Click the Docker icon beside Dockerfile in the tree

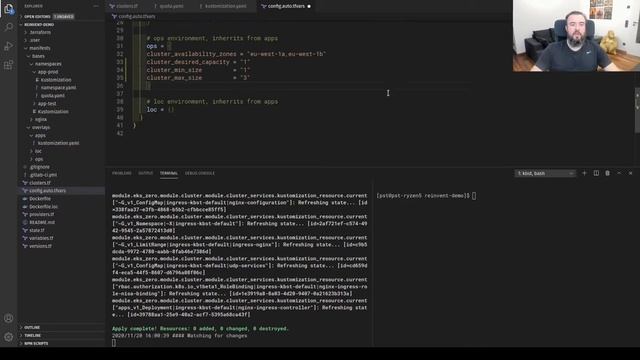tap(25, 199)
